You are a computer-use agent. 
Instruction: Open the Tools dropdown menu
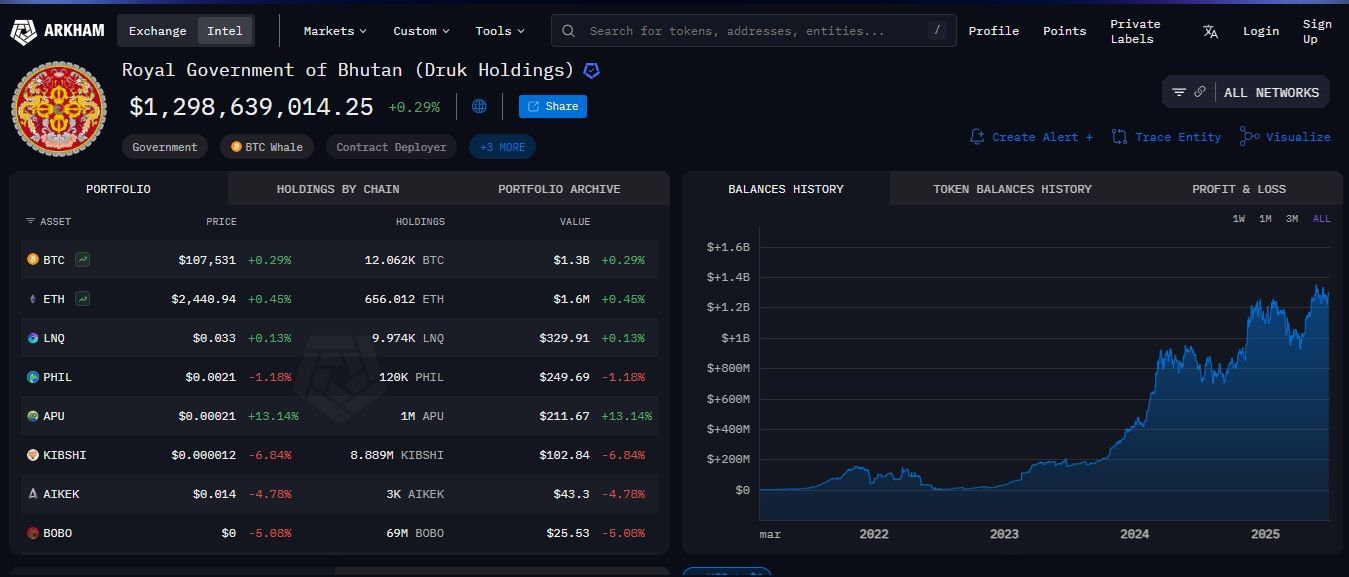pyautogui.click(x=500, y=31)
